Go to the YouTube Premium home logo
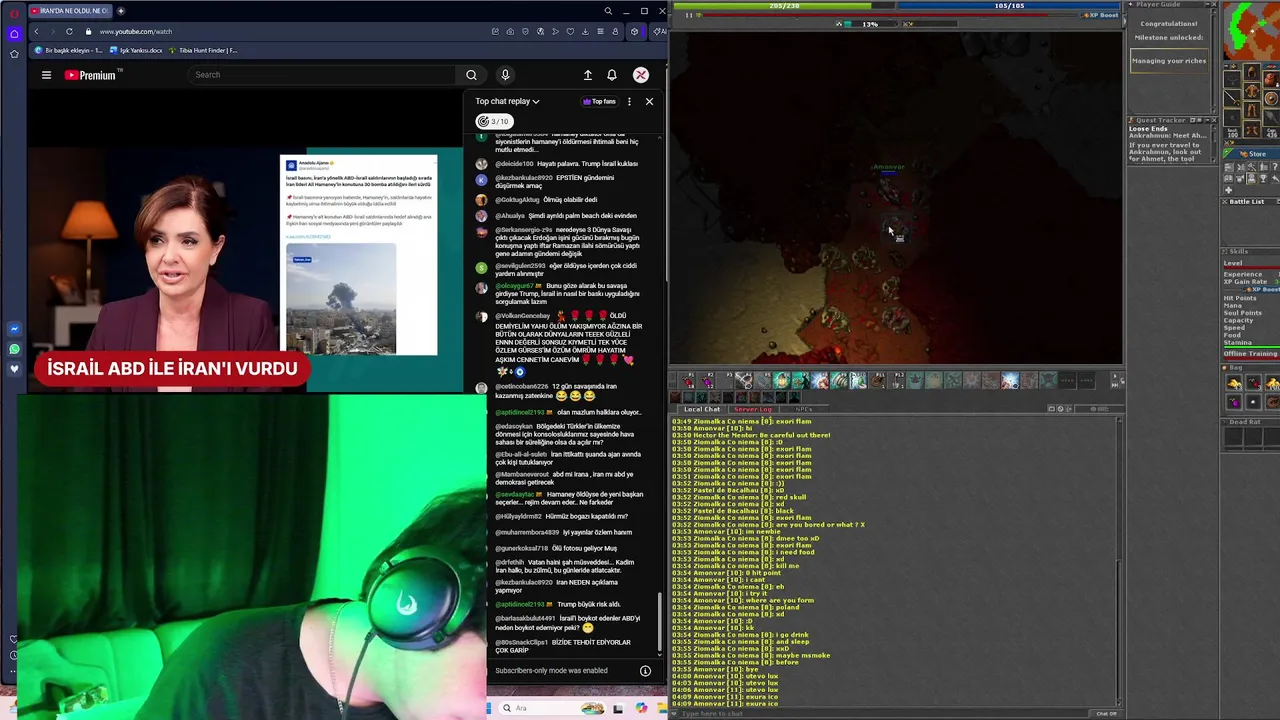1280x720 pixels. coord(93,75)
